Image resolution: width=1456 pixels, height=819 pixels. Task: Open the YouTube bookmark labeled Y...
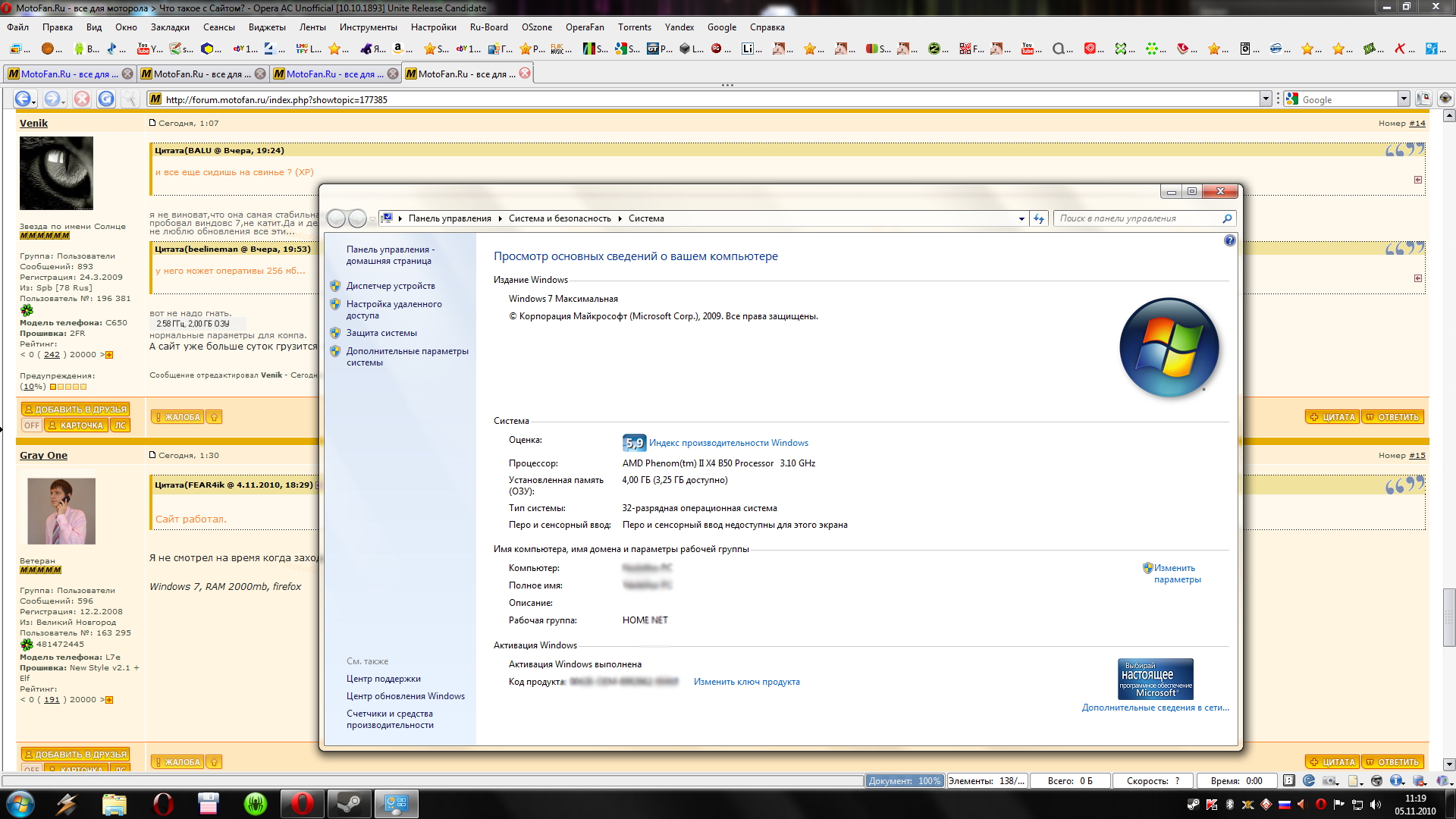(x=149, y=49)
